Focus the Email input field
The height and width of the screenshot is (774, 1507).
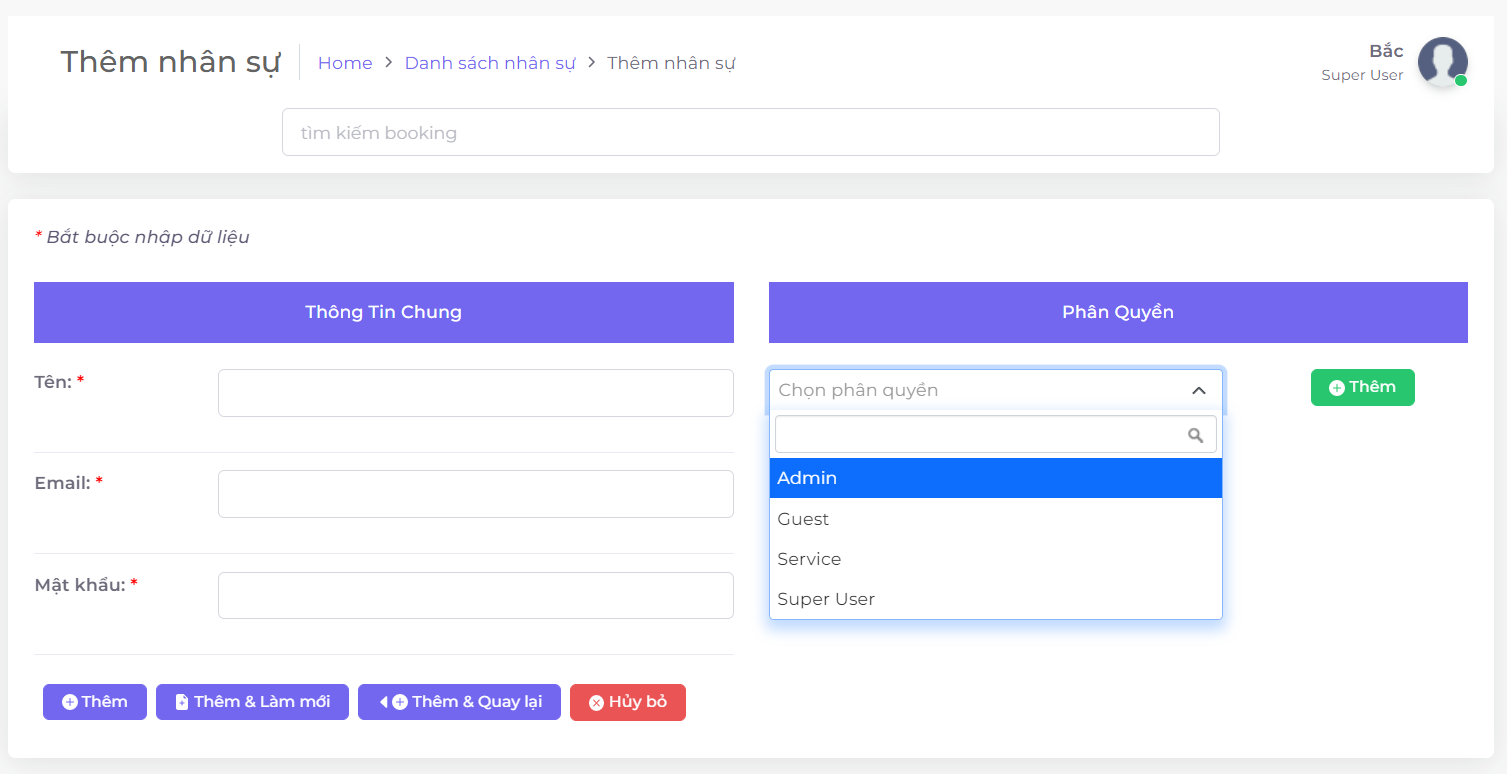(475, 494)
